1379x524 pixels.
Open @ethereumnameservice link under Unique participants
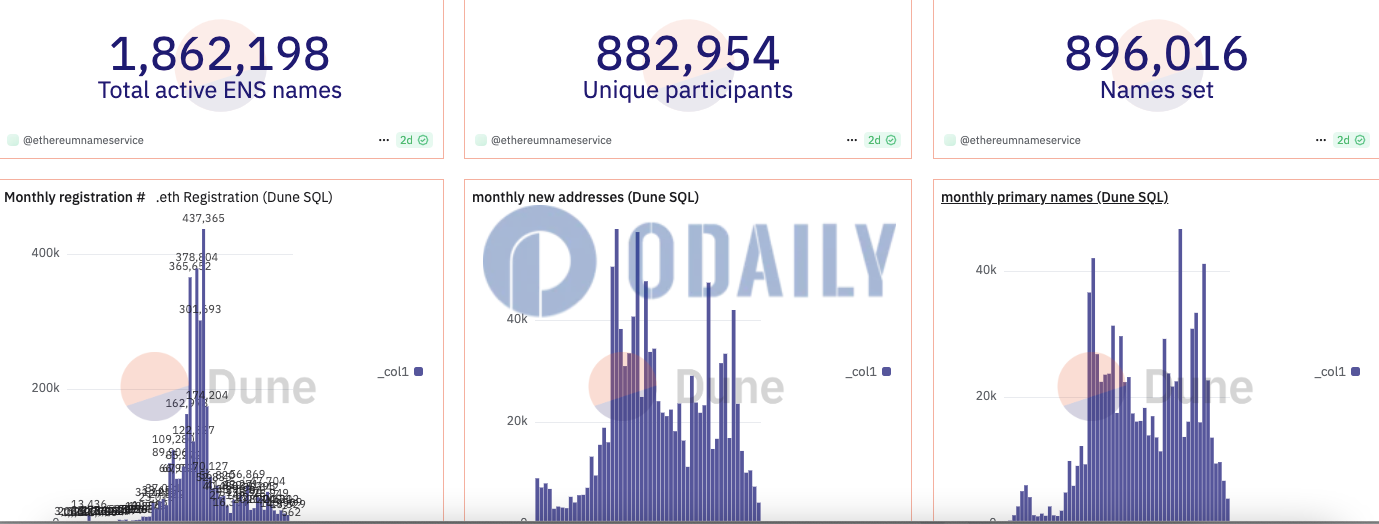551,140
